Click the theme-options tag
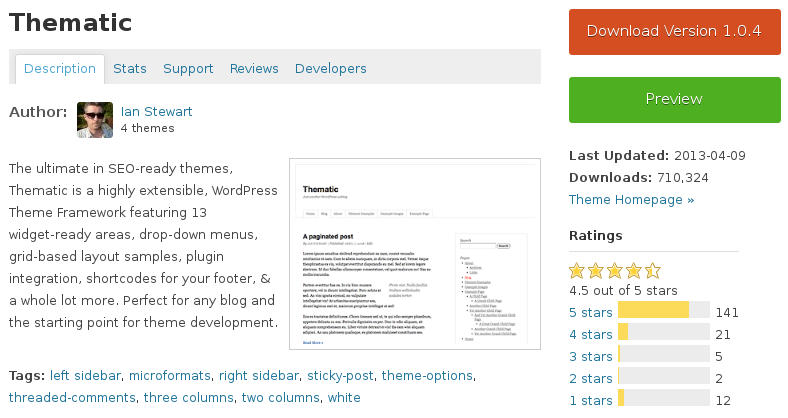 point(427,376)
